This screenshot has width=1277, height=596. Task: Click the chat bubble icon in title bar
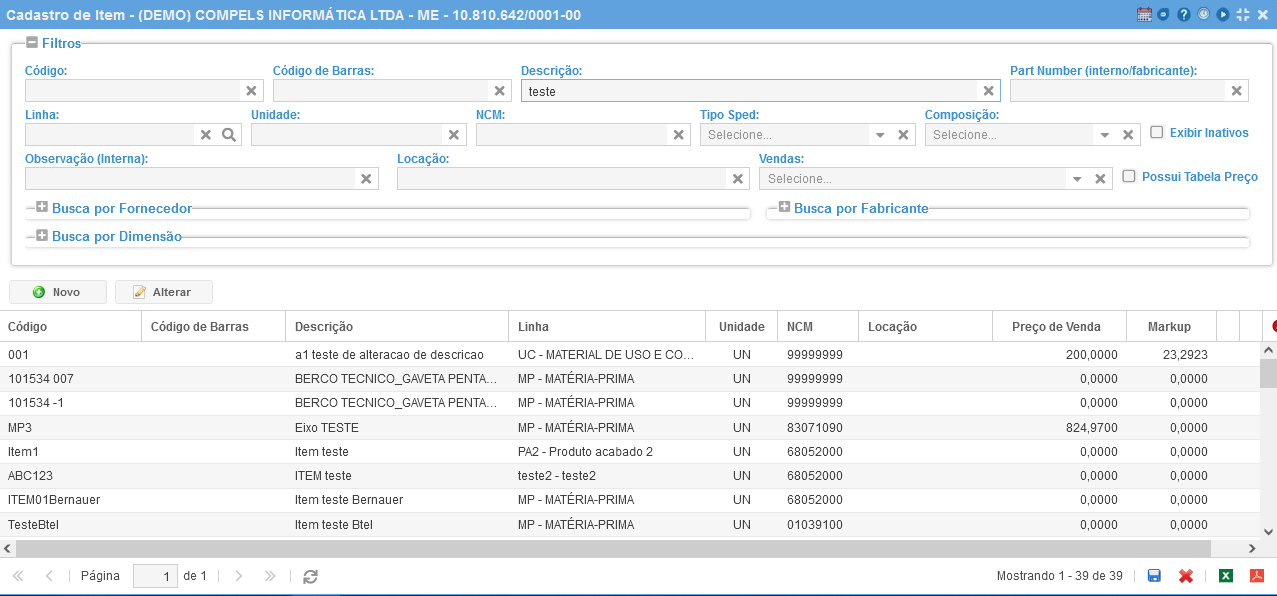click(1164, 15)
